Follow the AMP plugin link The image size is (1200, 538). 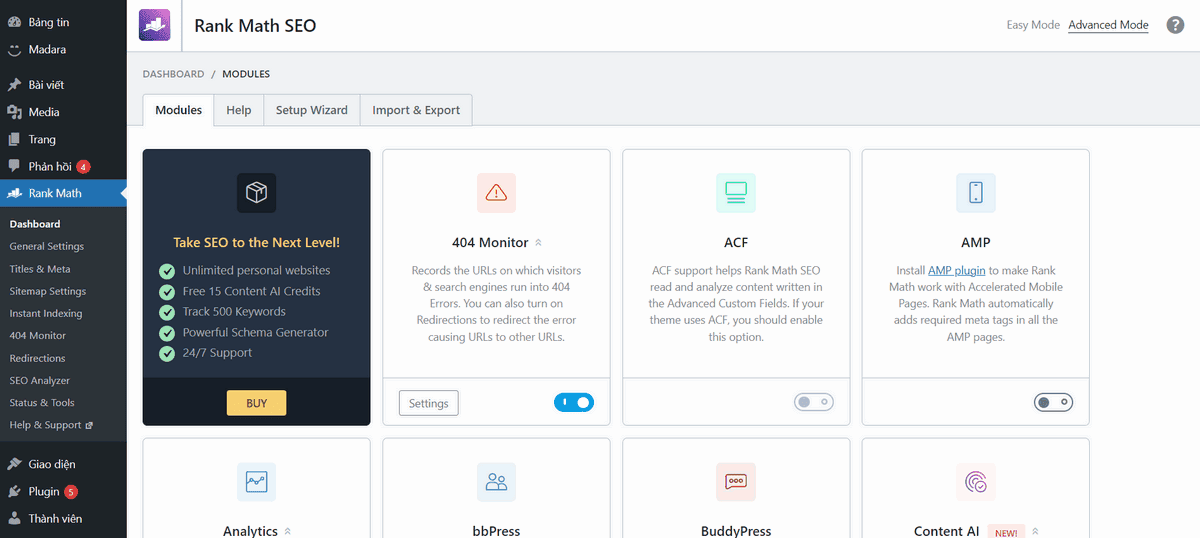(x=957, y=270)
